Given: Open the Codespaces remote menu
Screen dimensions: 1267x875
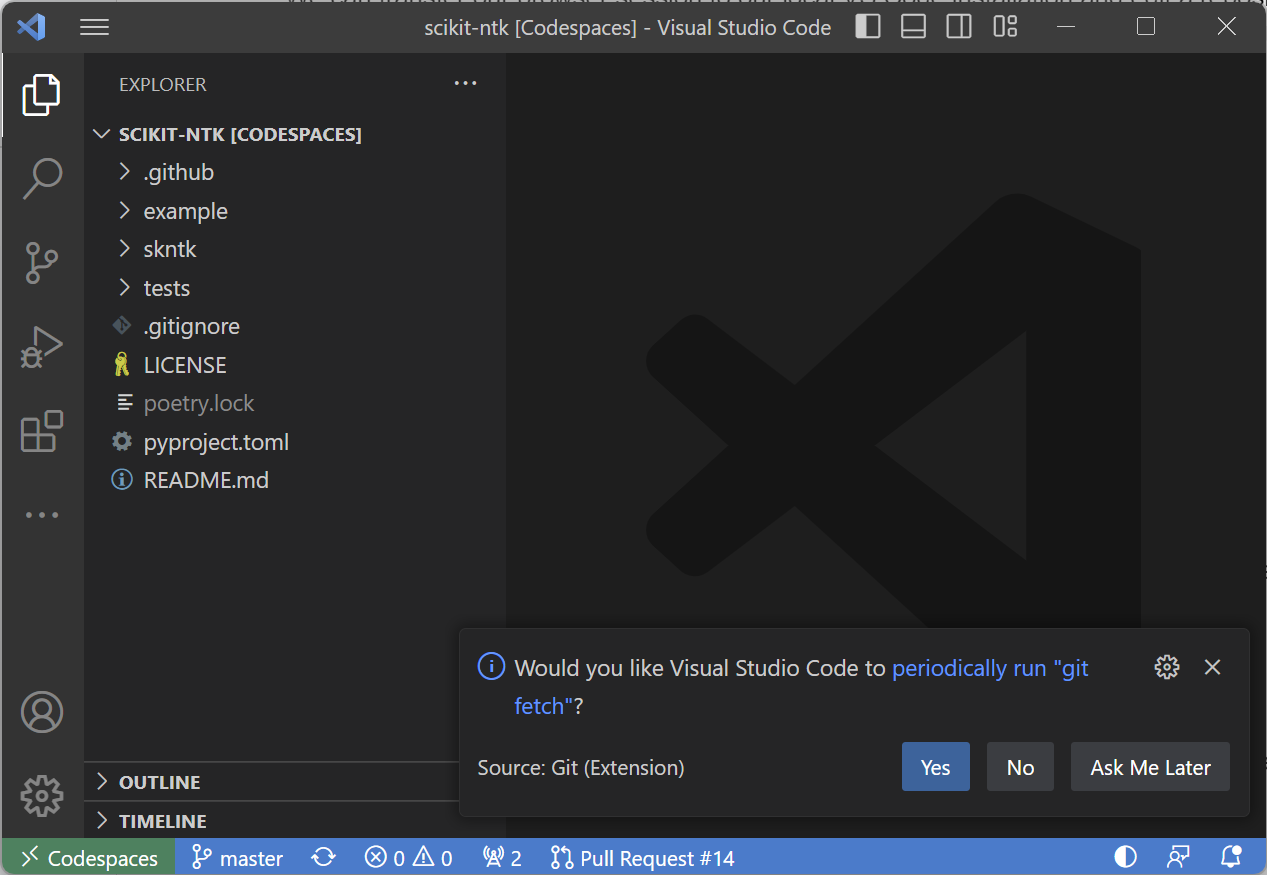Looking at the screenshot, I should 89,858.
